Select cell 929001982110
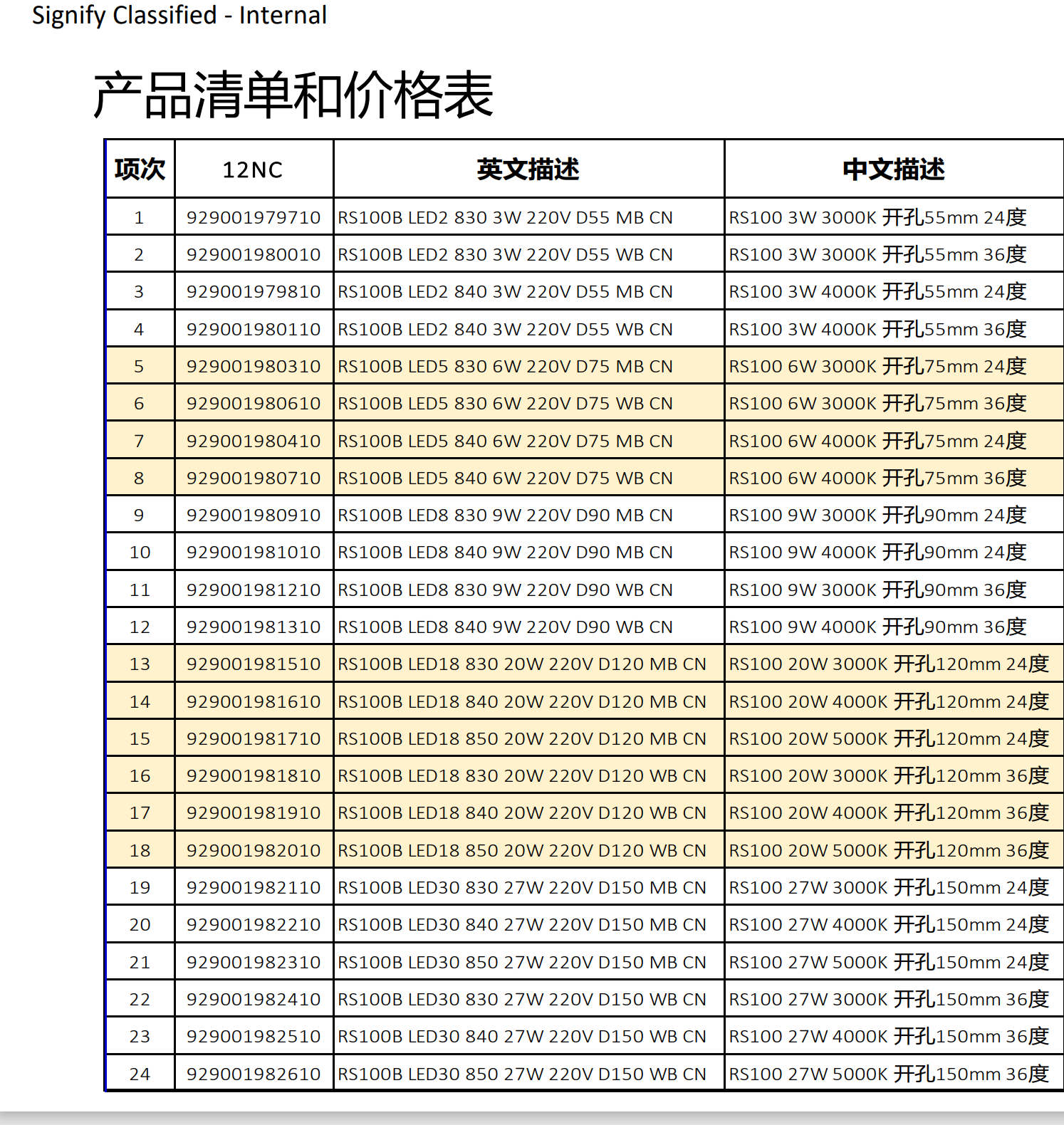 (254, 888)
